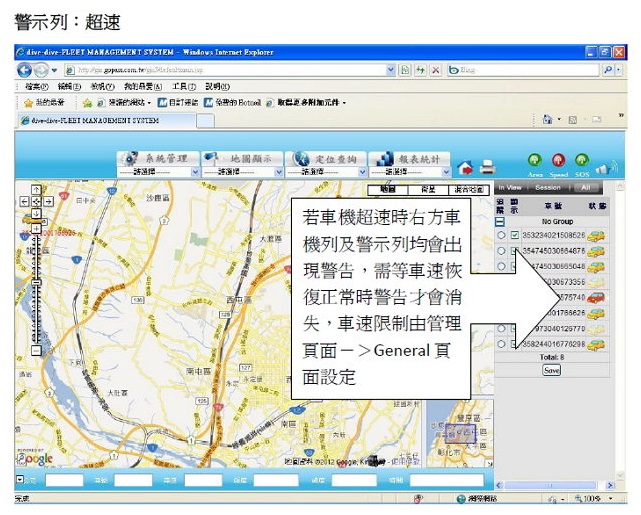
Task: Zoom out with the map minus button
Action: (x=36, y=350)
